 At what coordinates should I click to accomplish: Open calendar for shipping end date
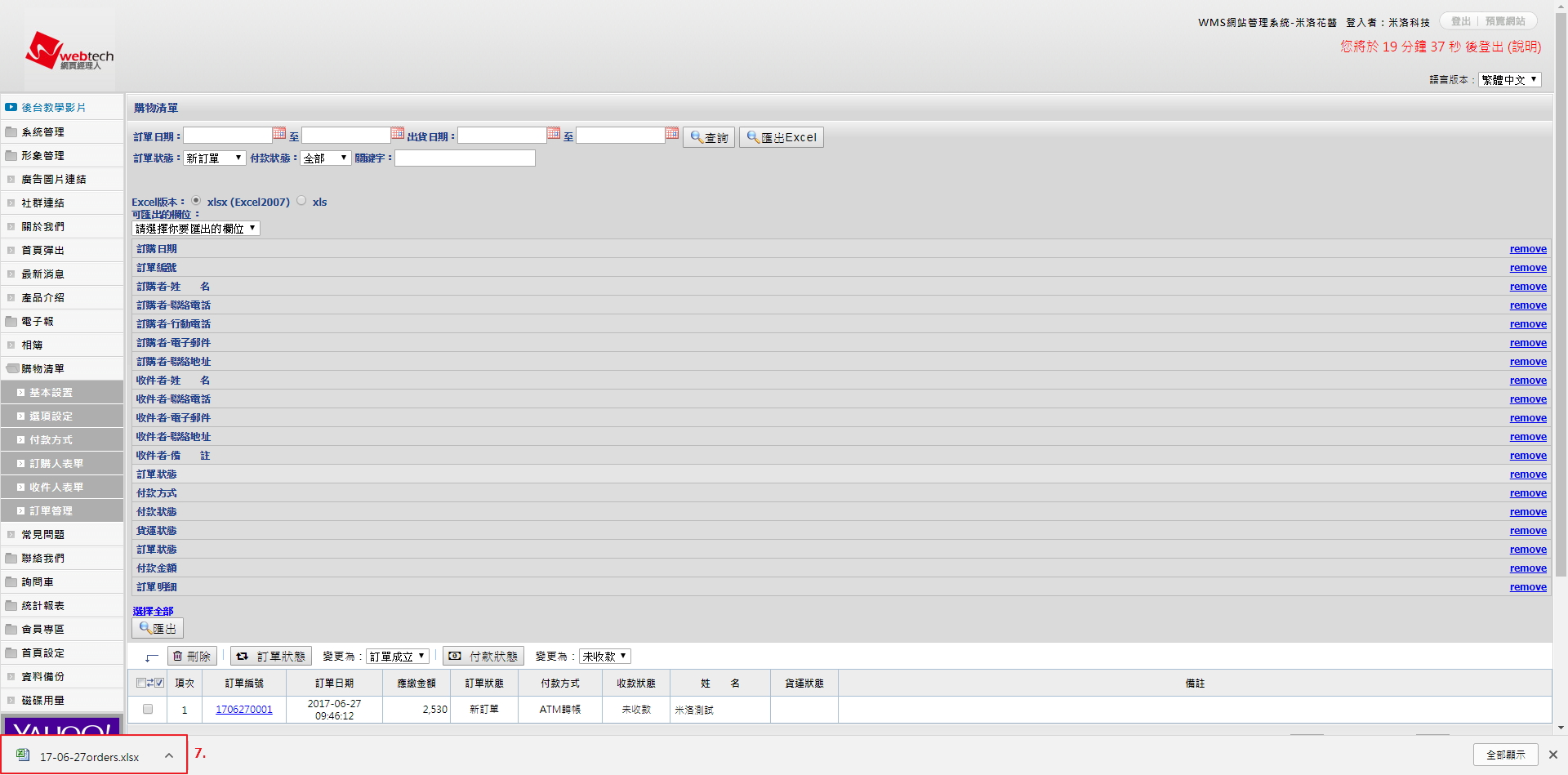(672, 134)
